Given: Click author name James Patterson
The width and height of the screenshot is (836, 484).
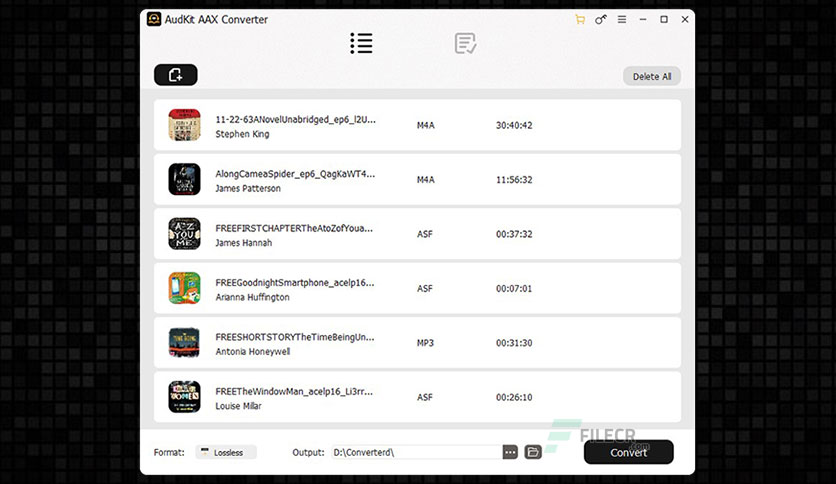Looking at the screenshot, I should click(x=248, y=188).
